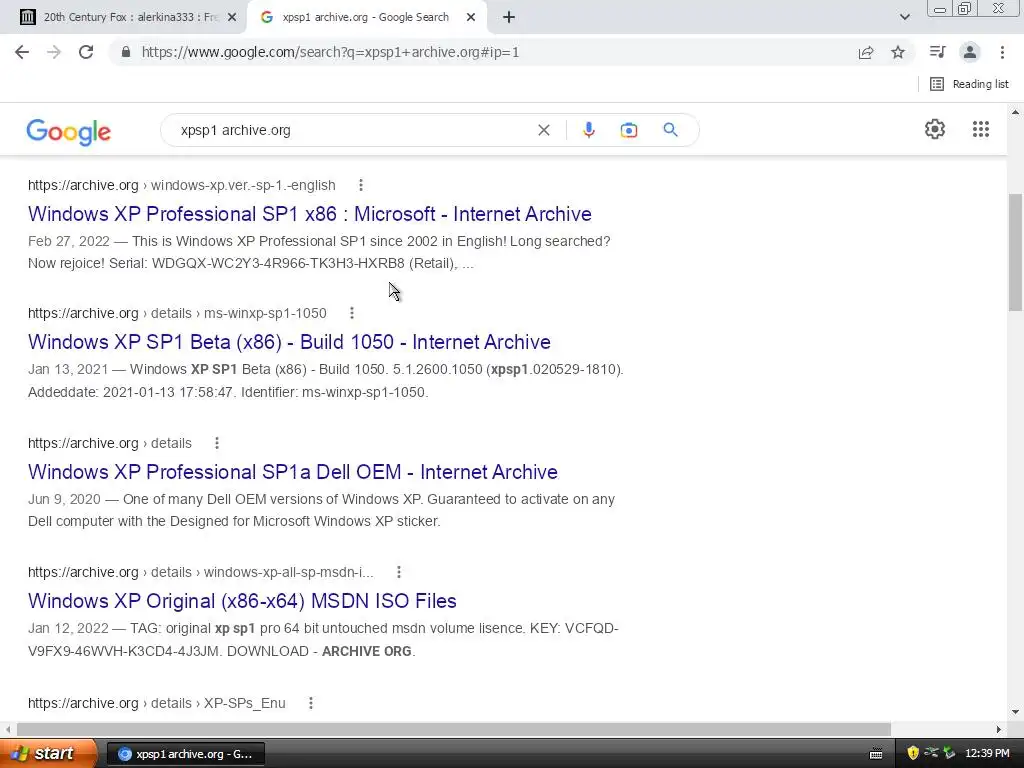This screenshot has width=1024, height=768.
Task: Open more options for windows-xp-all-sp-msdn result
Action: 398,572
